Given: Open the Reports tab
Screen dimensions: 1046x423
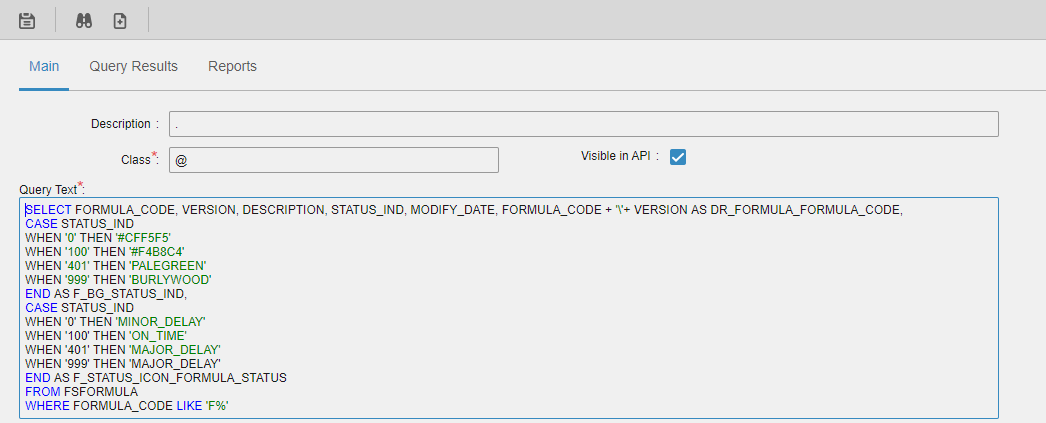Looking at the screenshot, I should (x=232, y=66).
